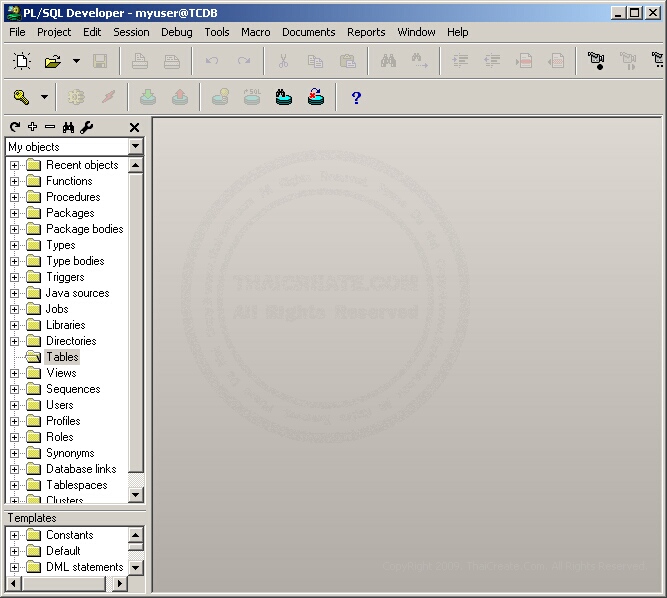Click the Save floppy disk icon
This screenshot has height=598, width=667.
pos(100,61)
